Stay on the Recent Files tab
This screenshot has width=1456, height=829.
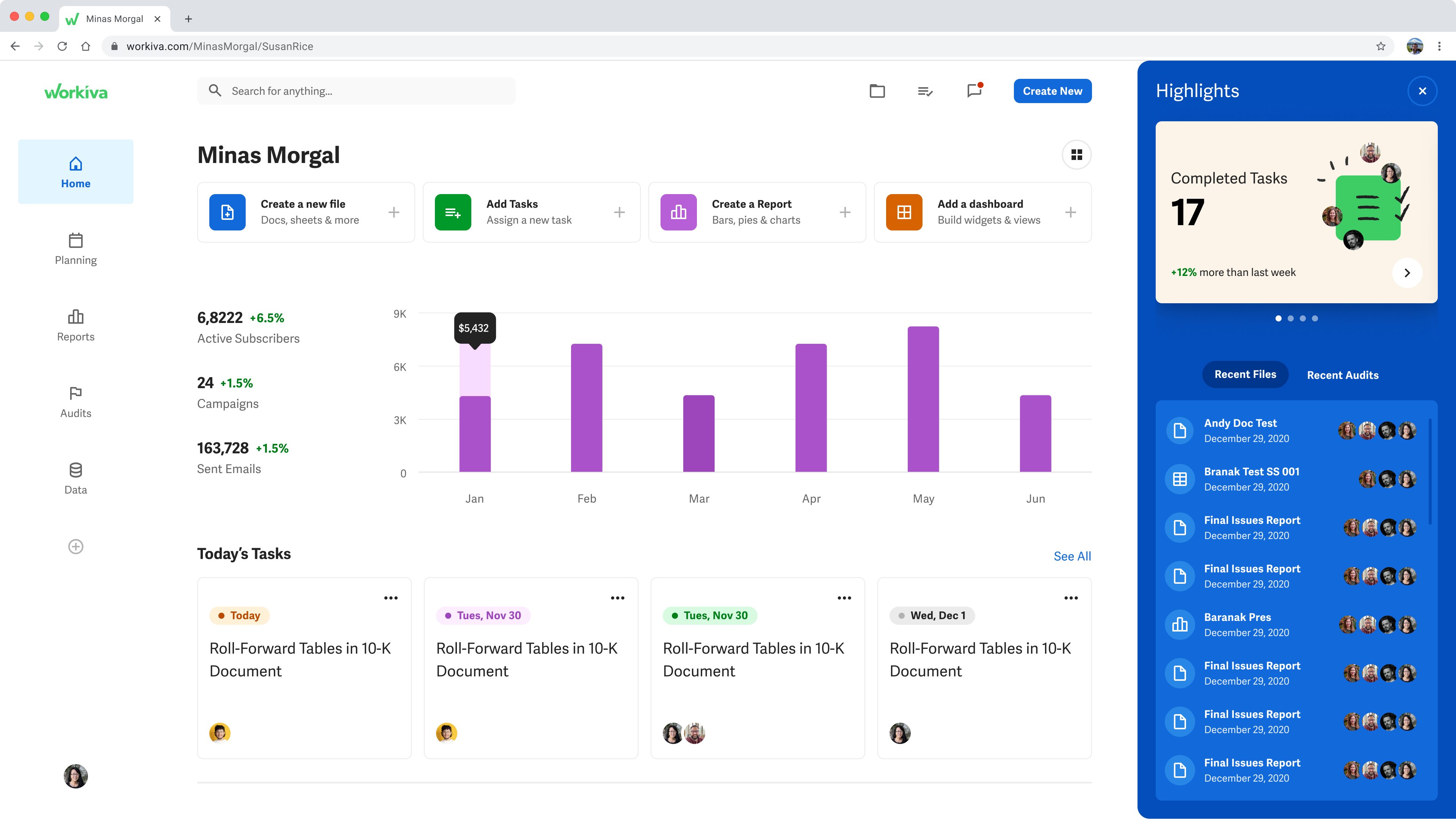(1245, 374)
